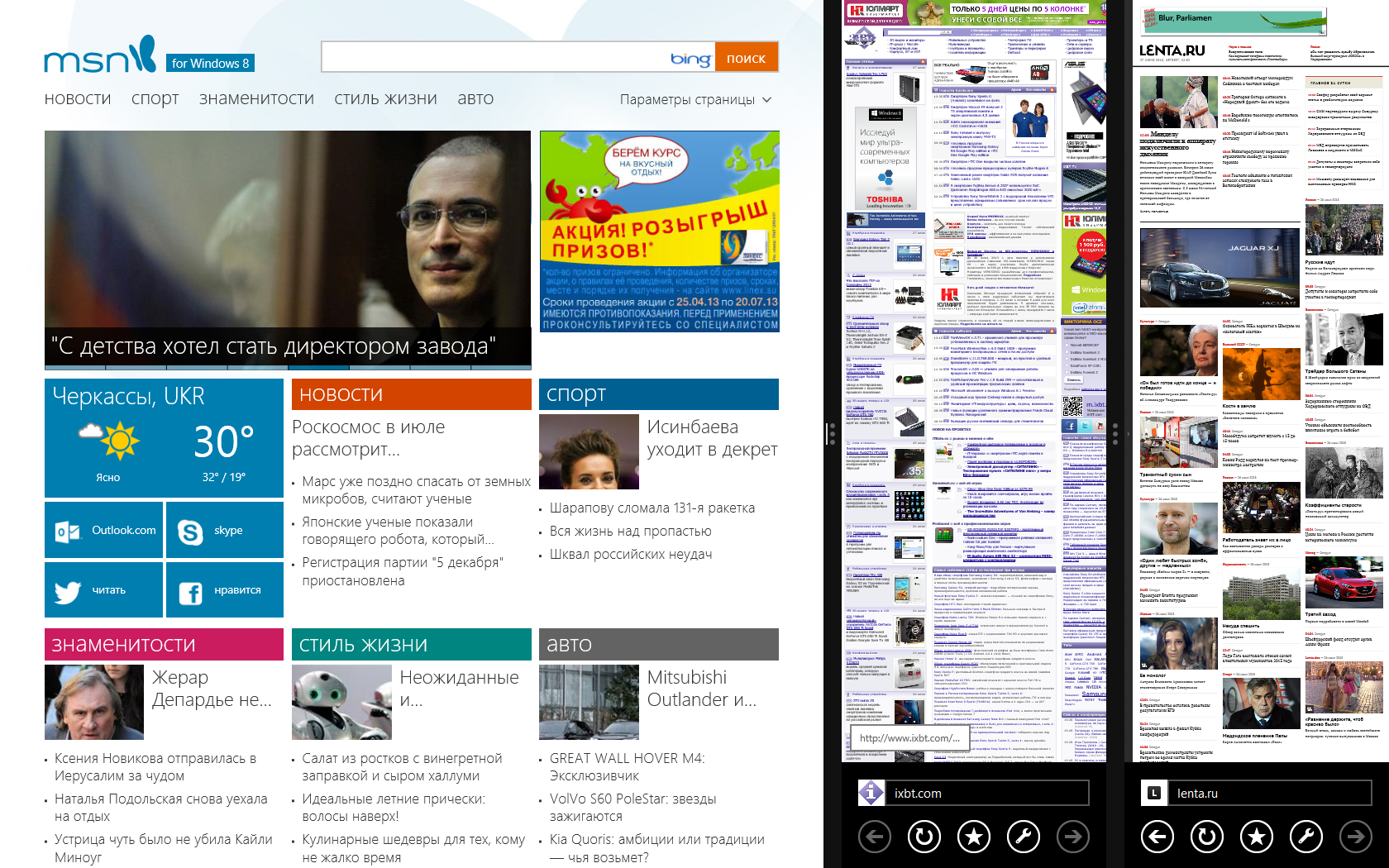This screenshot has width=1389, height=868.
Task: Open 'Mitsubishi Outlander и...' headline
Action: click(x=702, y=689)
